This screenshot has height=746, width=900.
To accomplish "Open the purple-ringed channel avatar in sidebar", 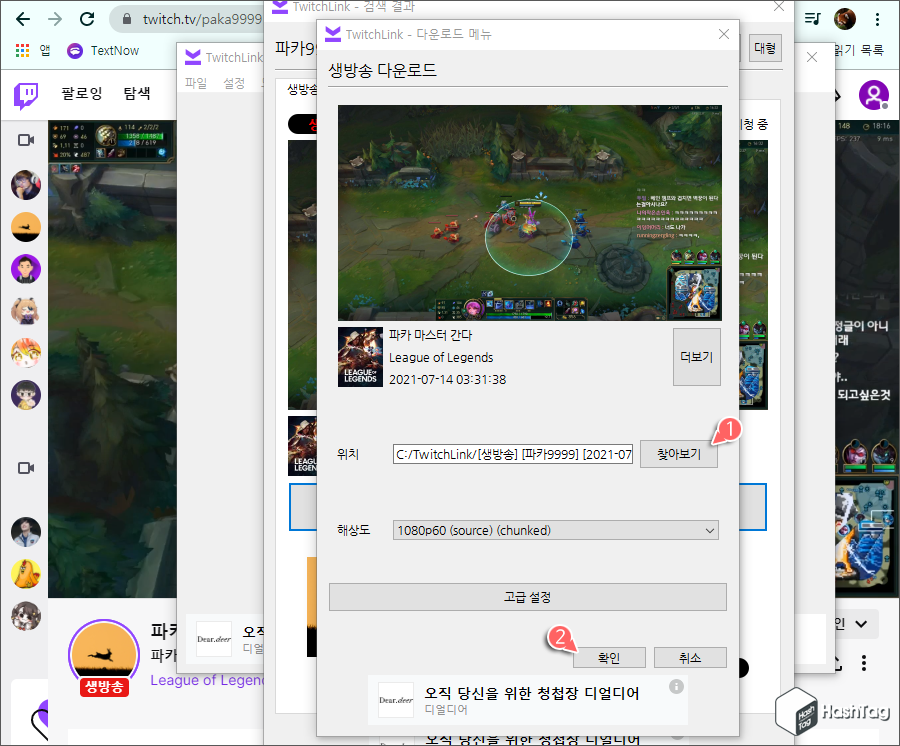I will pyautogui.click(x=26, y=269).
